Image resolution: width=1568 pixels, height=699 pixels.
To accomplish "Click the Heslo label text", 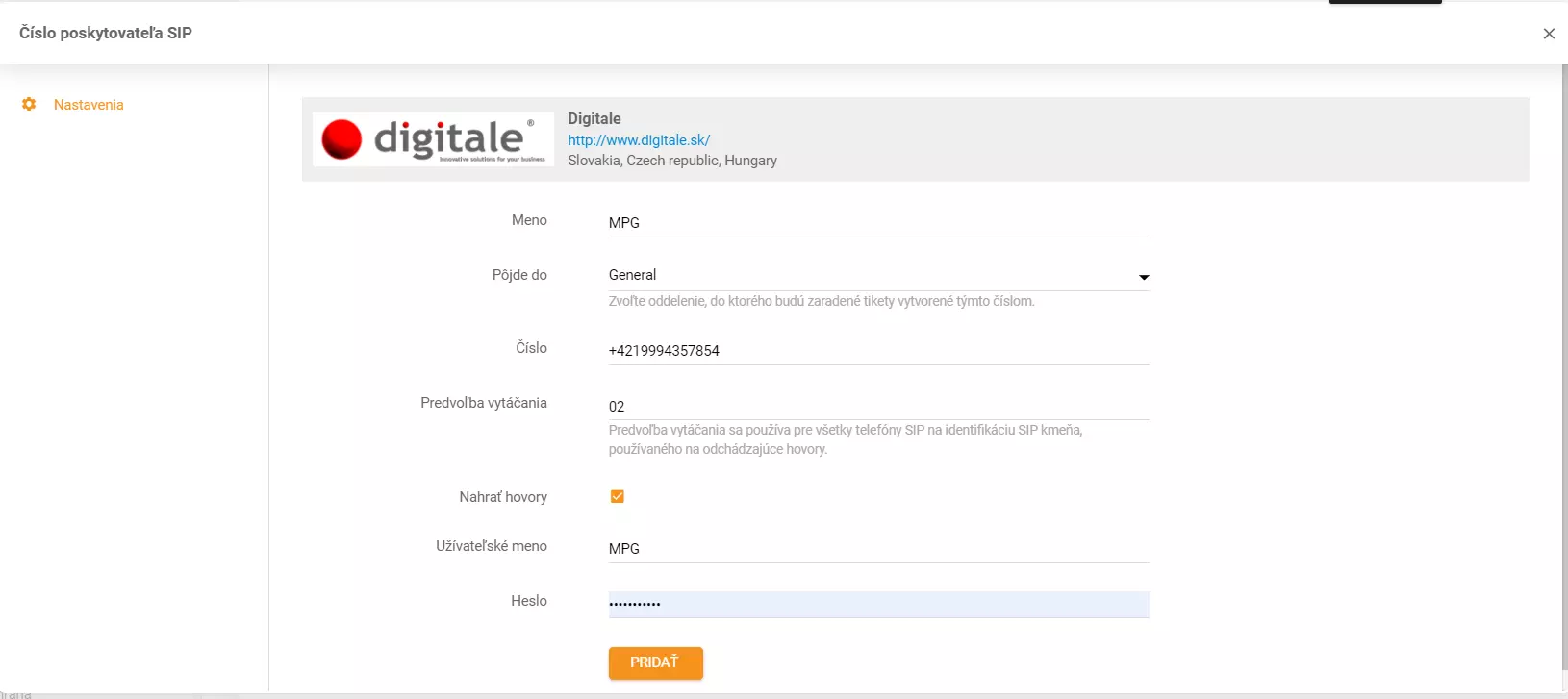I will (x=529, y=601).
